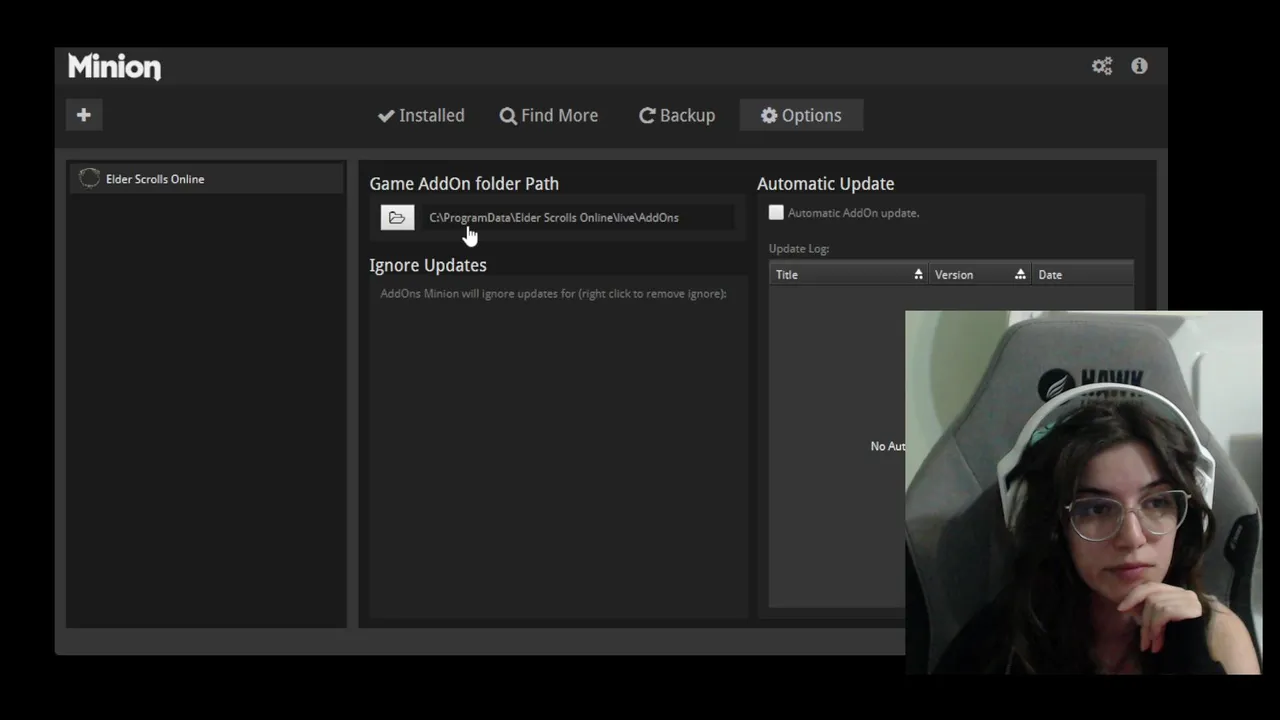Click the Title column sort arrows
Viewport: 1280px width, 720px height.
pyautogui.click(x=918, y=274)
